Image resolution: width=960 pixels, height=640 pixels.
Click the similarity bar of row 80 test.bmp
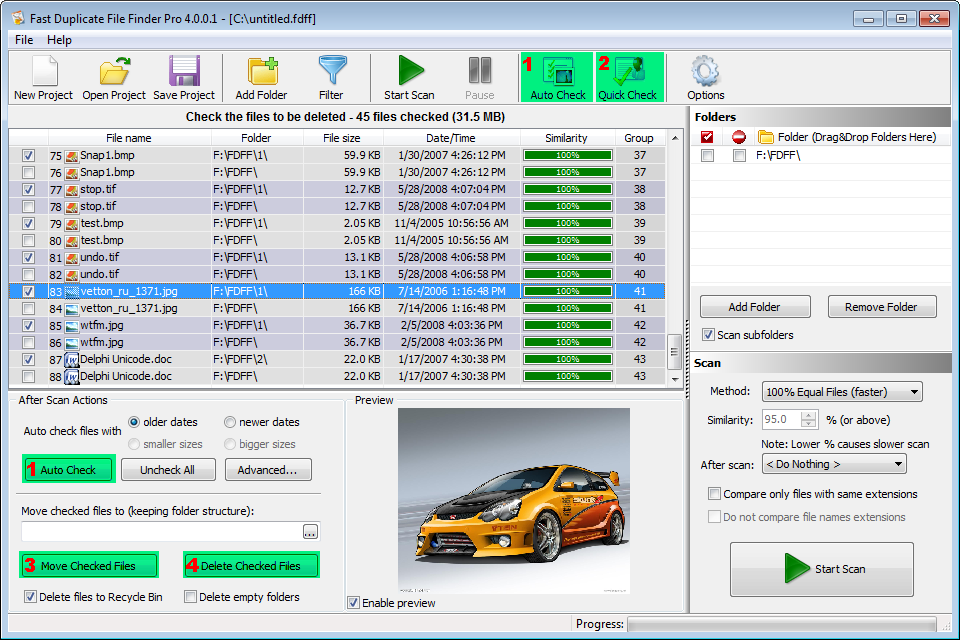pos(568,241)
